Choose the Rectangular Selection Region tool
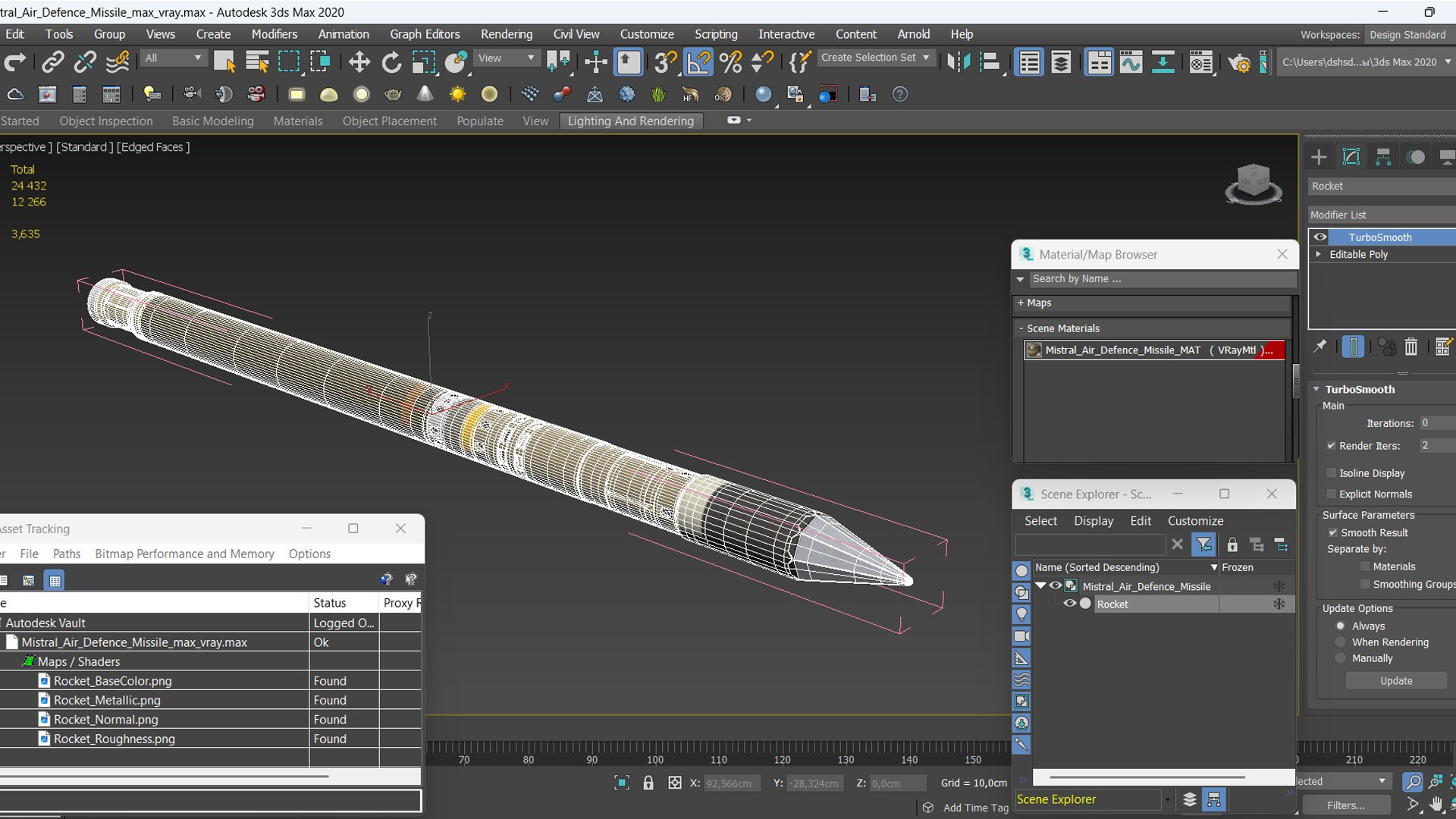This screenshot has height=819, width=1456. click(x=289, y=61)
